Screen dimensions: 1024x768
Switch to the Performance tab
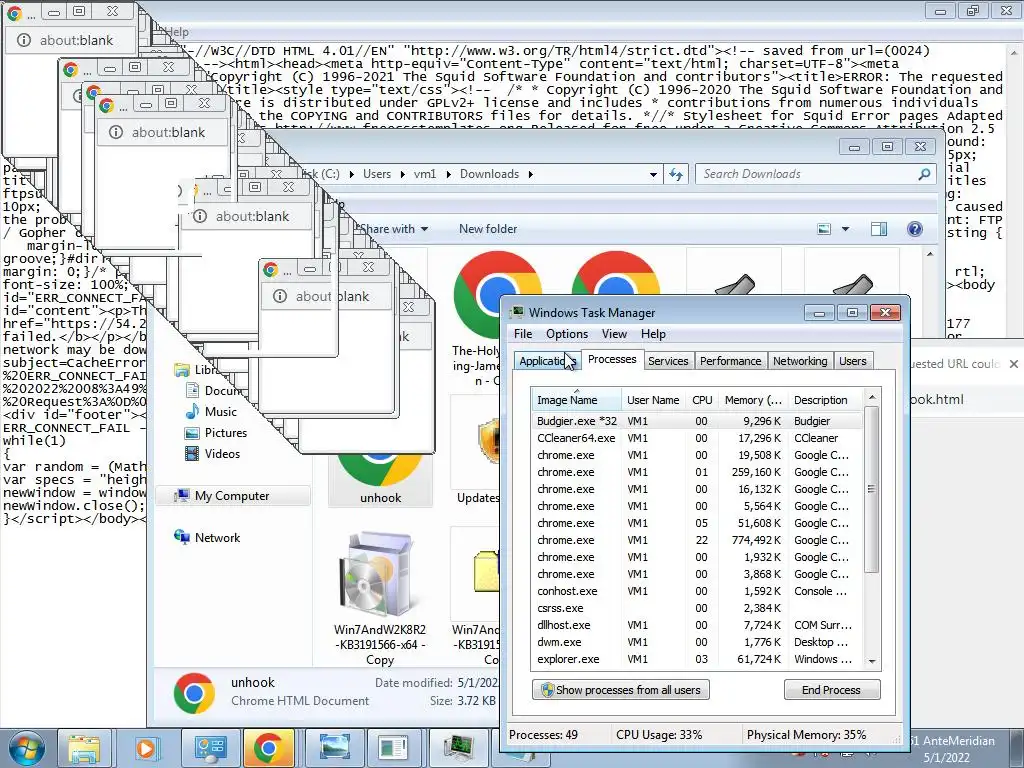coord(730,361)
